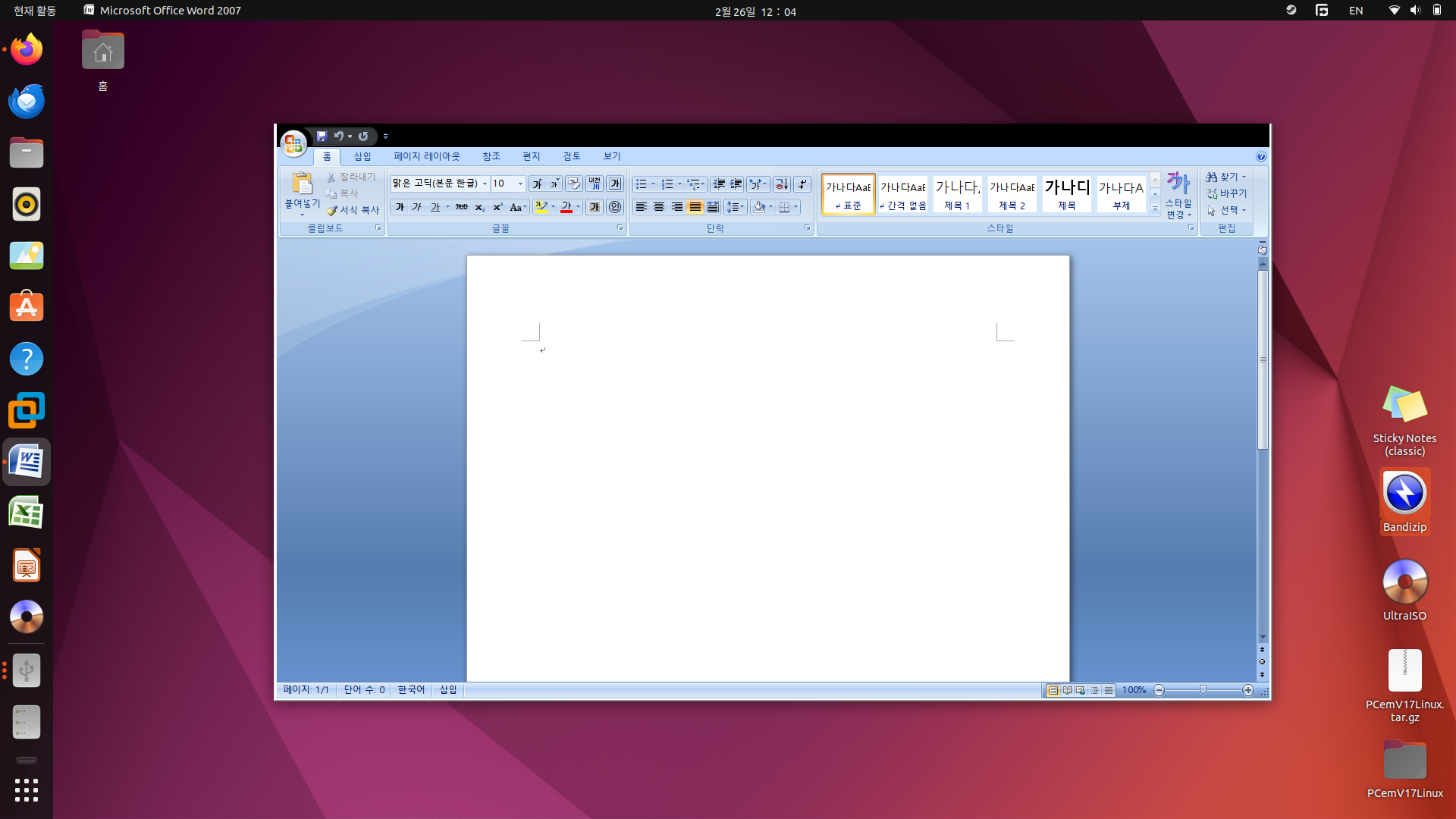
Task: Click the Paste (붙여넣기) clipboard icon
Action: point(302,184)
